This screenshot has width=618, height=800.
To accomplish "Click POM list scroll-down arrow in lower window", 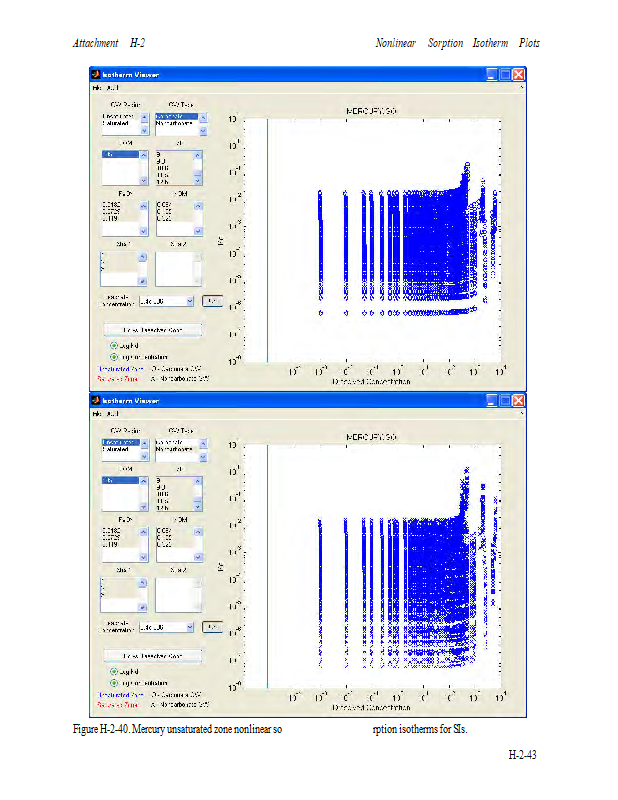I will pos(198,559).
